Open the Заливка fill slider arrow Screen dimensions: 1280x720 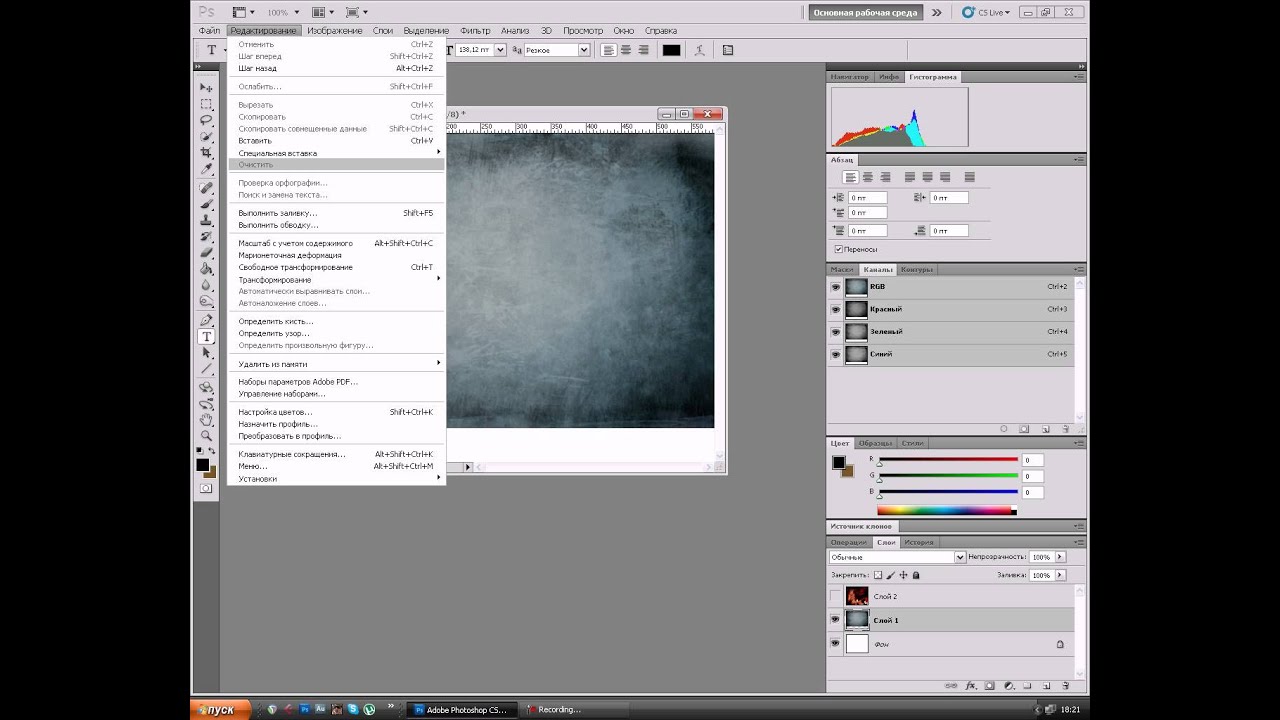[x=1060, y=576]
